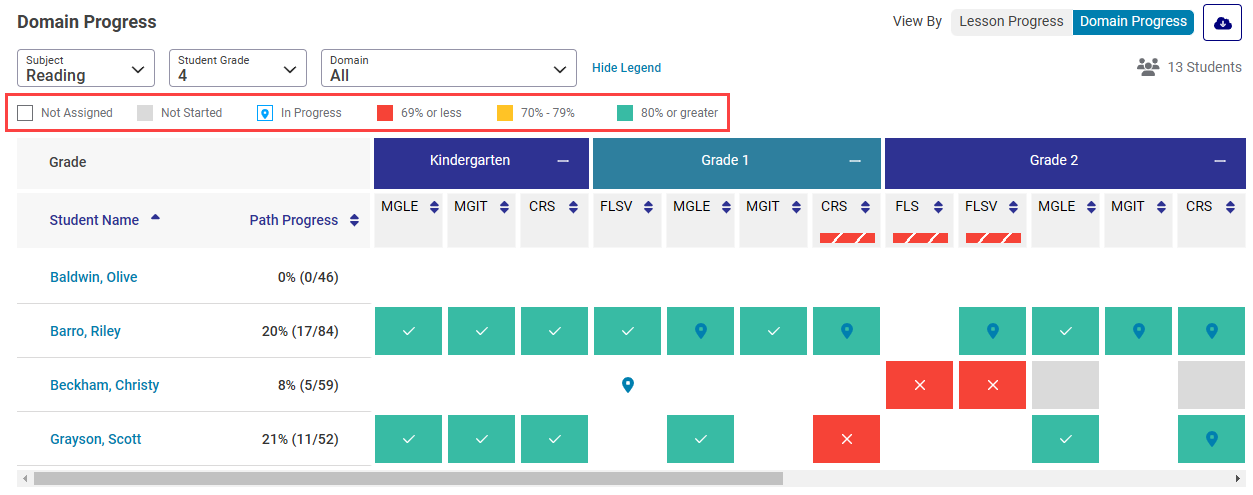Sort students by Path Progress arrows

(354, 221)
